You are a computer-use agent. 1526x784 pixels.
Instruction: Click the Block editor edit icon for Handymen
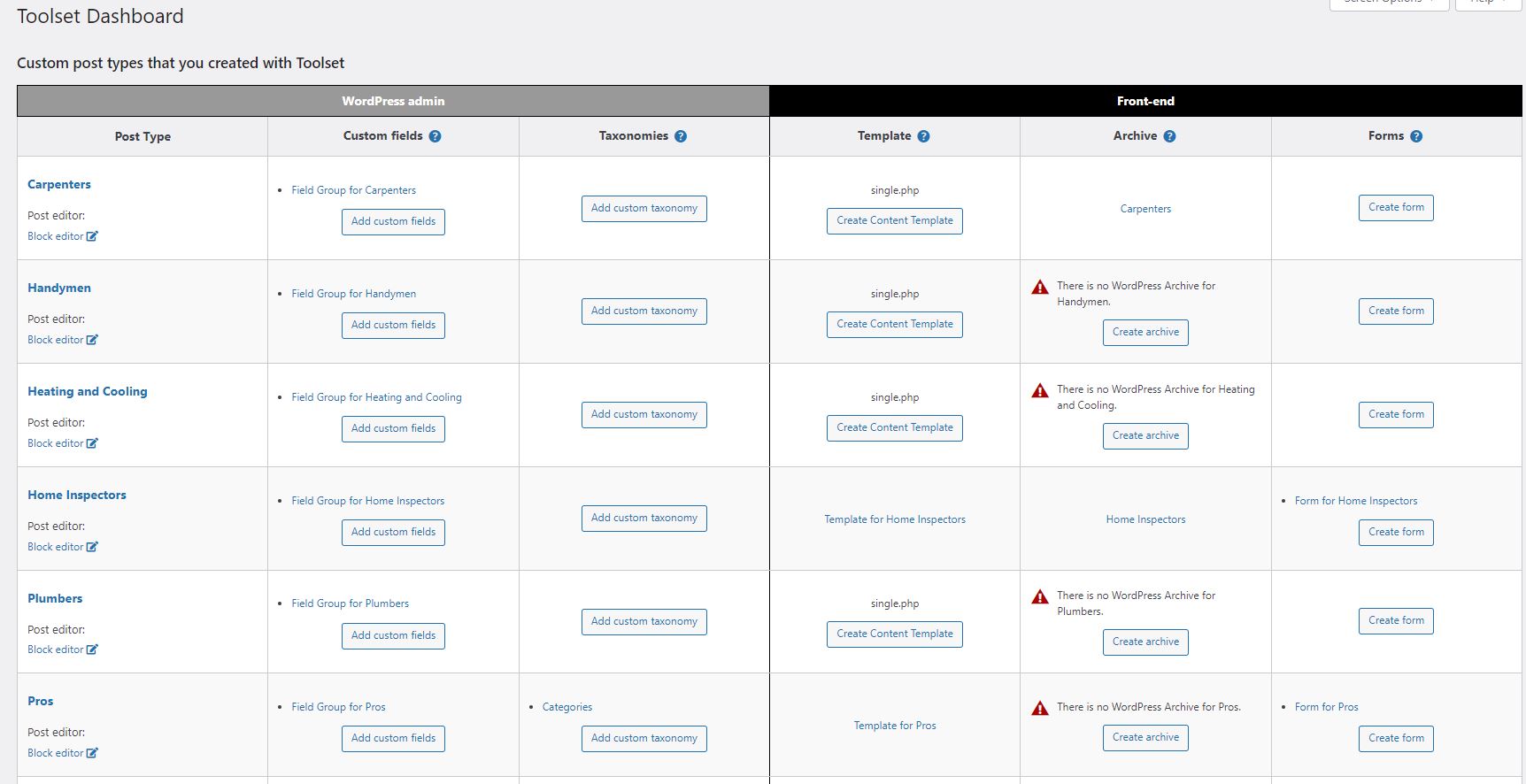[92, 340]
